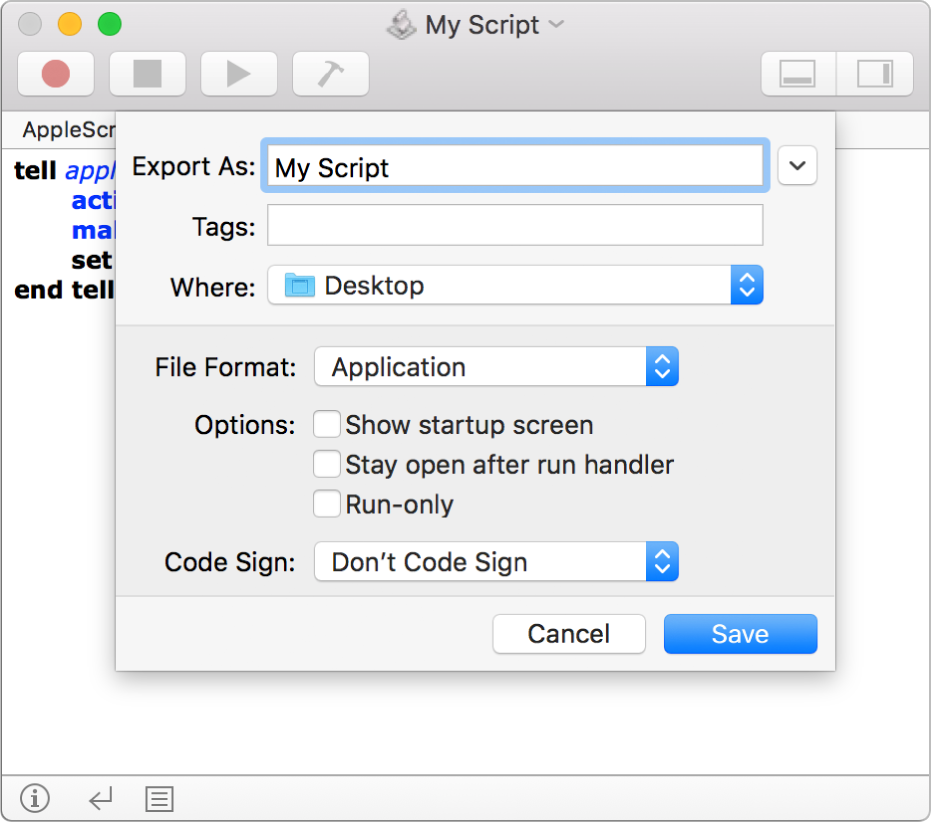This screenshot has height=822, width=931.
Task: Click the Cancel button
Action: pos(569,634)
